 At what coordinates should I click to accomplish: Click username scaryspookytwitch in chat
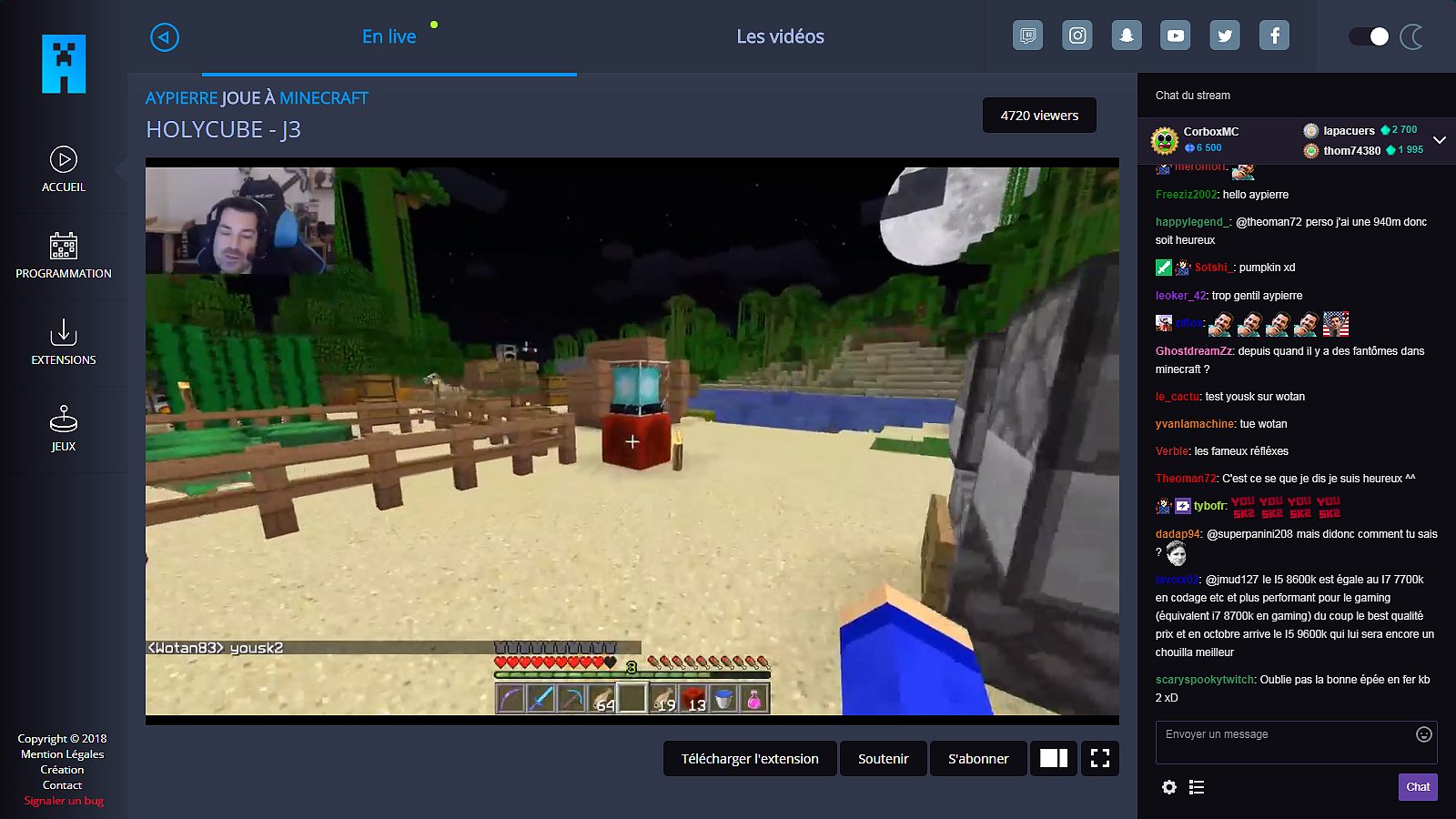coord(1205,680)
